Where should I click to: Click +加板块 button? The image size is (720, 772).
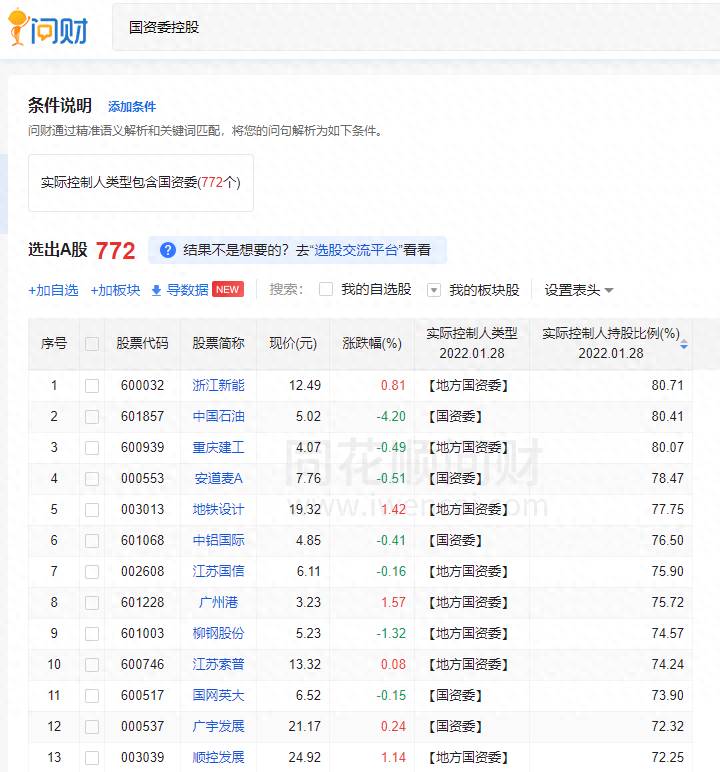115,290
